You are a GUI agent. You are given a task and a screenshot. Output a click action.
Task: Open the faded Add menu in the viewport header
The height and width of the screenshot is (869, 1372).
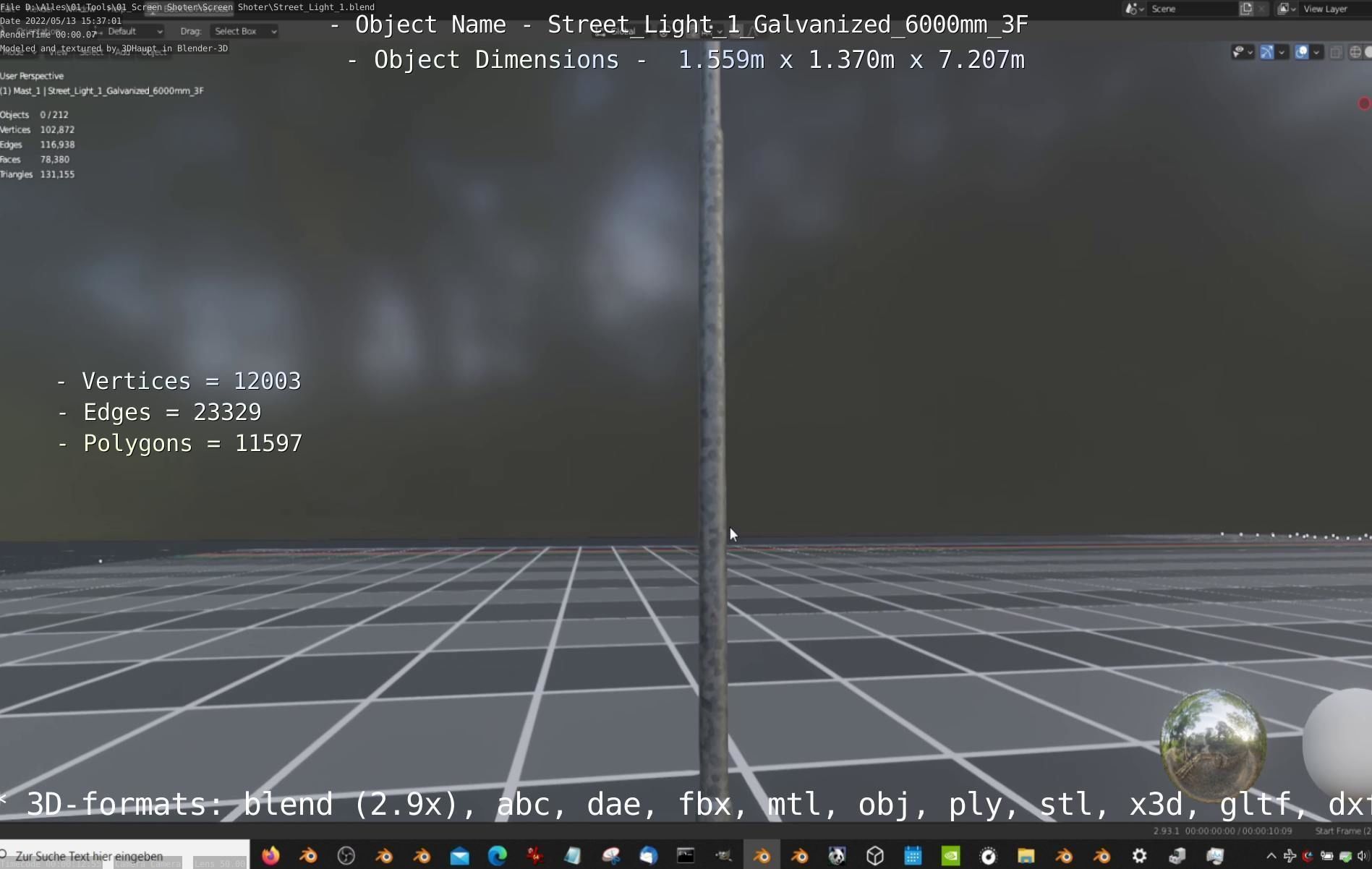point(122,53)
